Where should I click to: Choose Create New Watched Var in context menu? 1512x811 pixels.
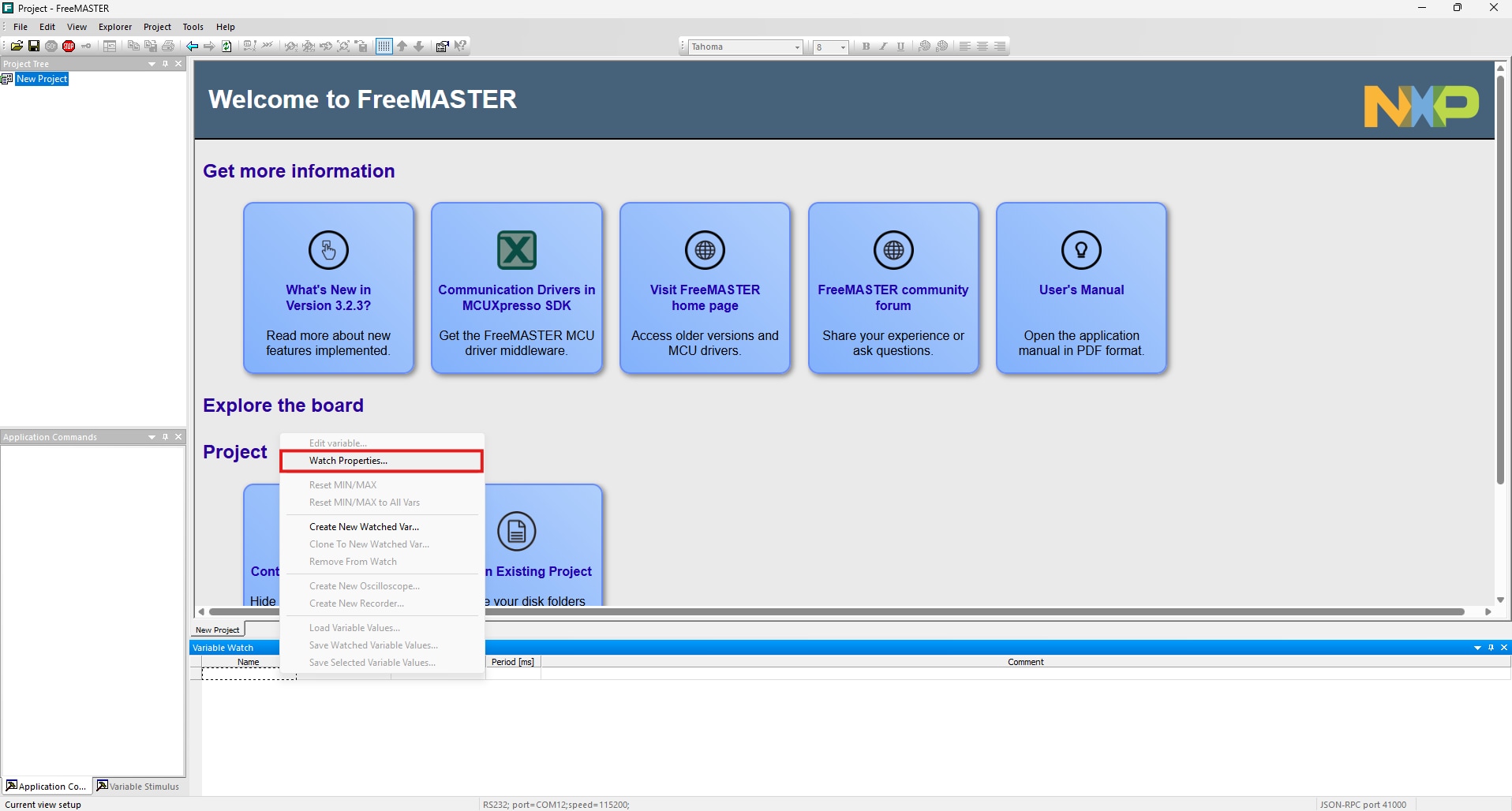(x=381, y=527)
